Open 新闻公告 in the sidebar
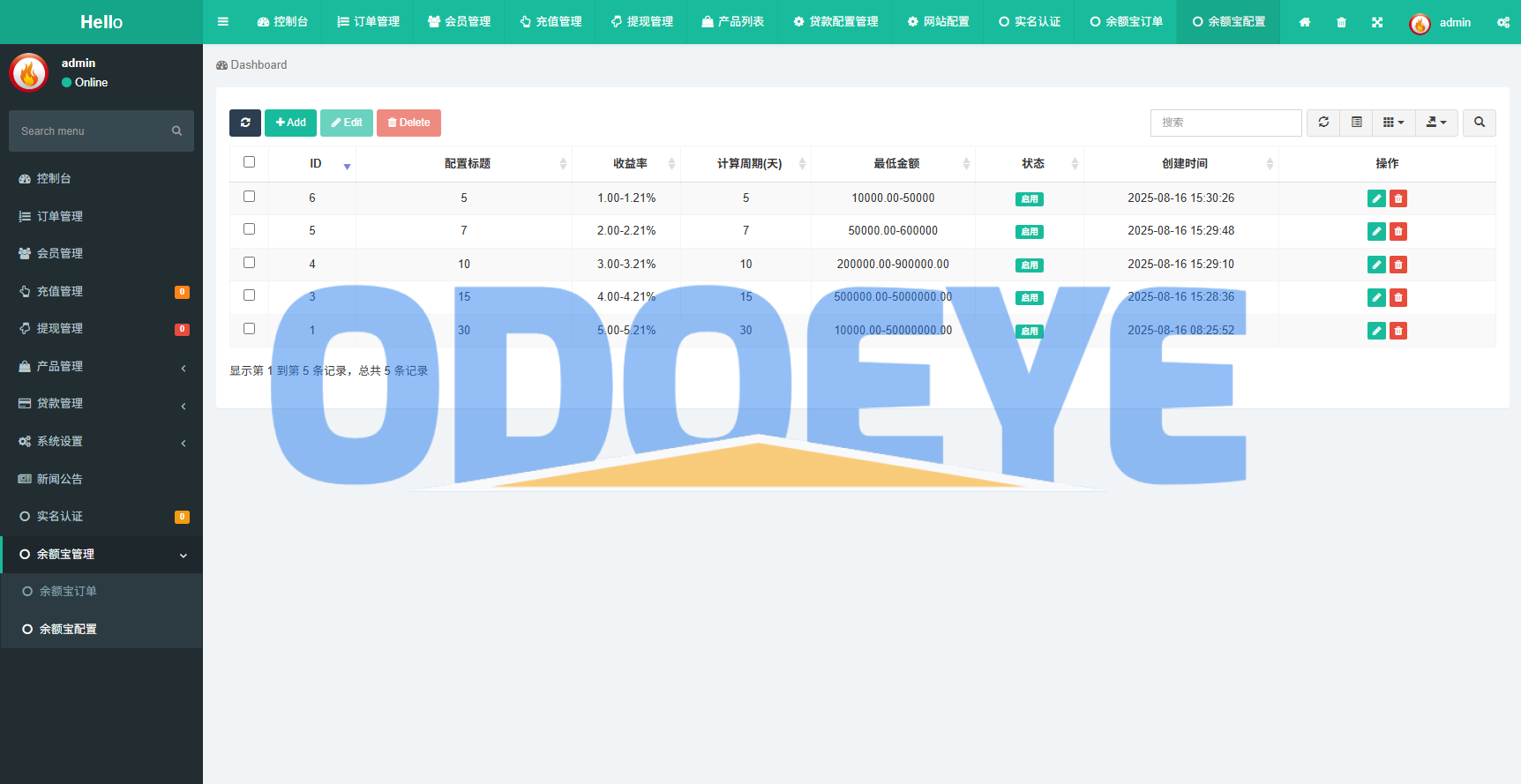Image resolution: width=1521 pixels, height=784 pixels. pos(101,479)
